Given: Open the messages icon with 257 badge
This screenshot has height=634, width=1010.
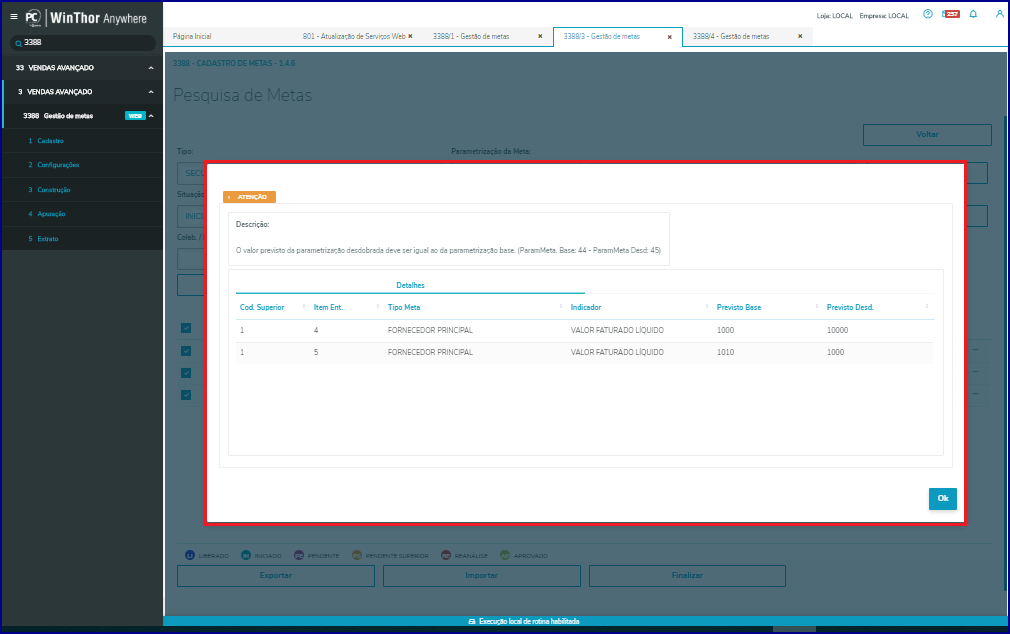Looking at the screenshot, I should click(951, 14).
